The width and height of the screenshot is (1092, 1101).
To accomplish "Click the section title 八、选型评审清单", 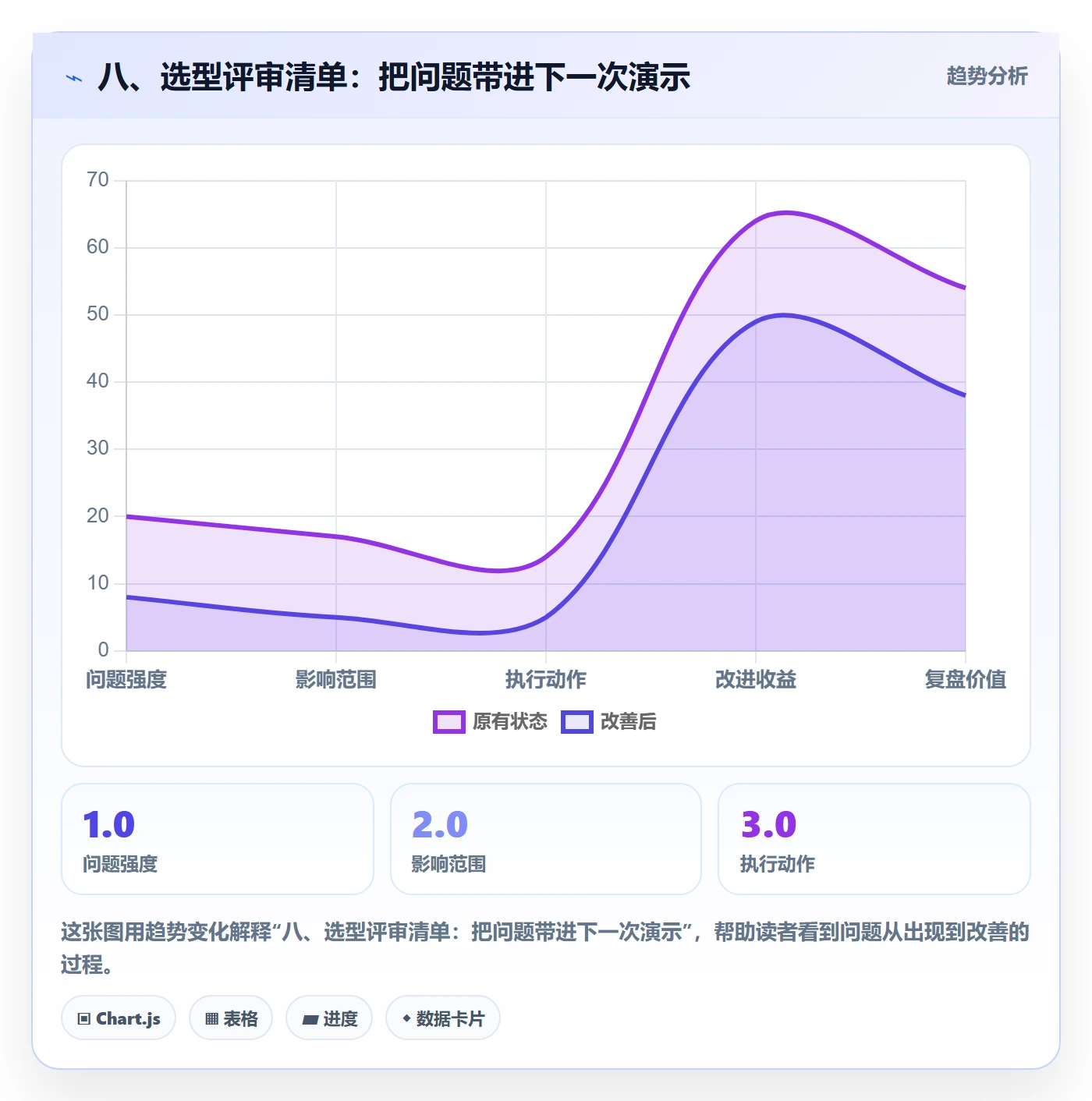I will 394,77.
